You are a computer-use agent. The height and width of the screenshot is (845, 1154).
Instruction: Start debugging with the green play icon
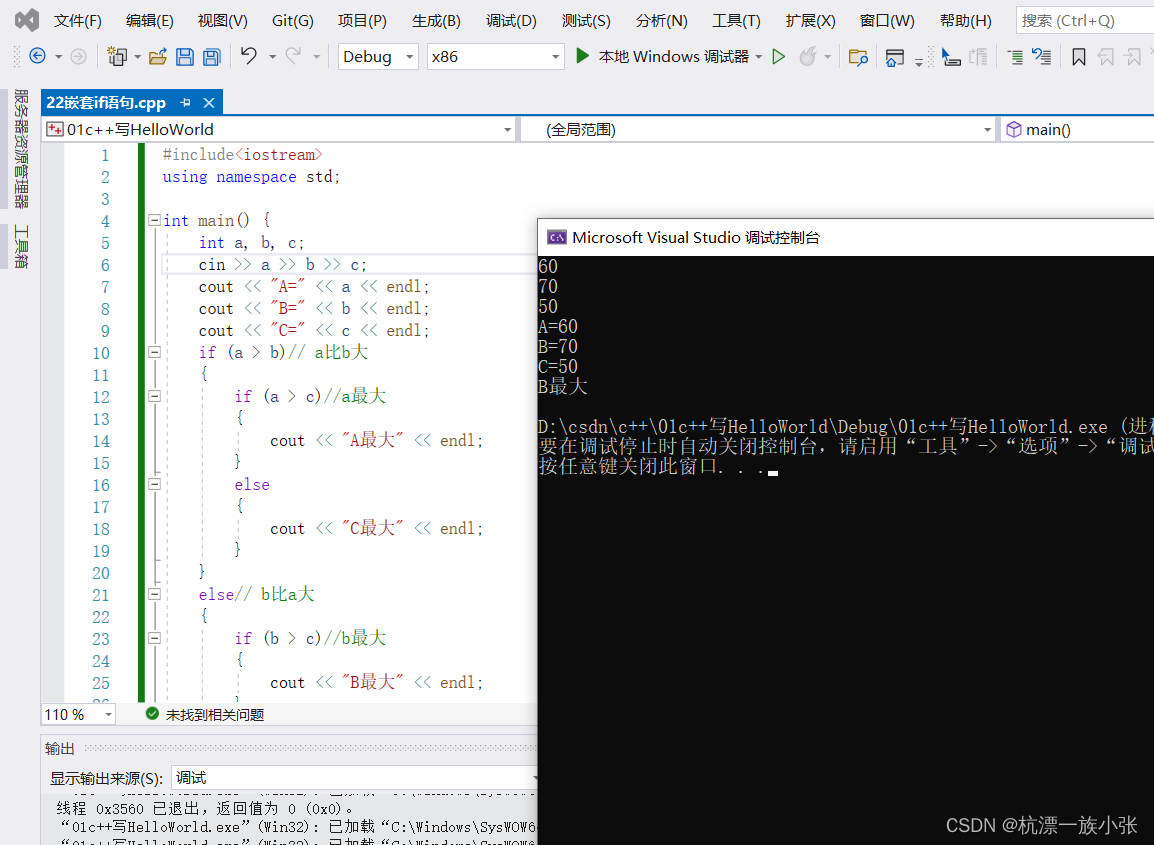point(582,56)
